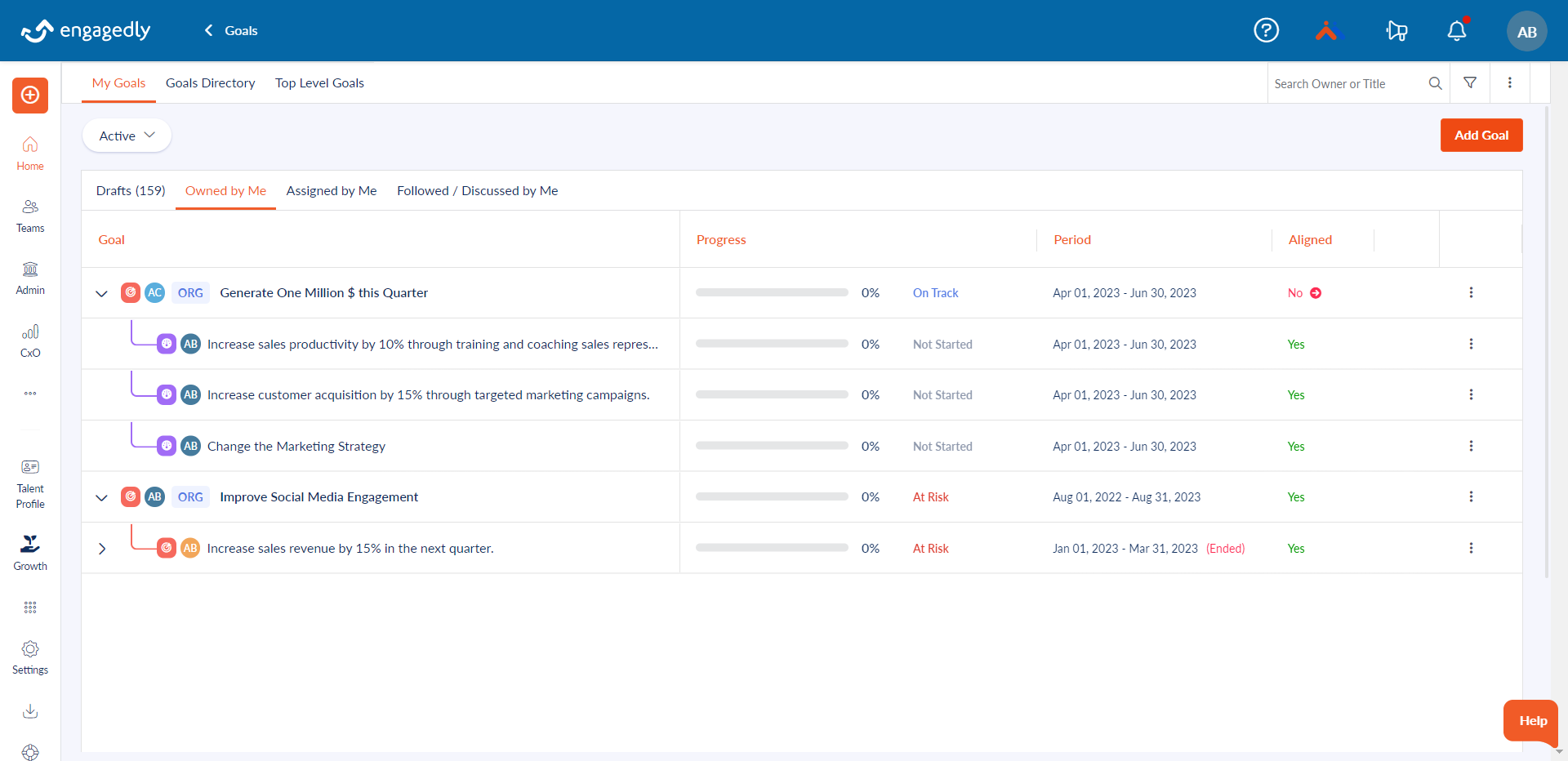Switch to the Goals Directory tab
The height and width of the screenshot is (761, 1568).
coord(210,82)
